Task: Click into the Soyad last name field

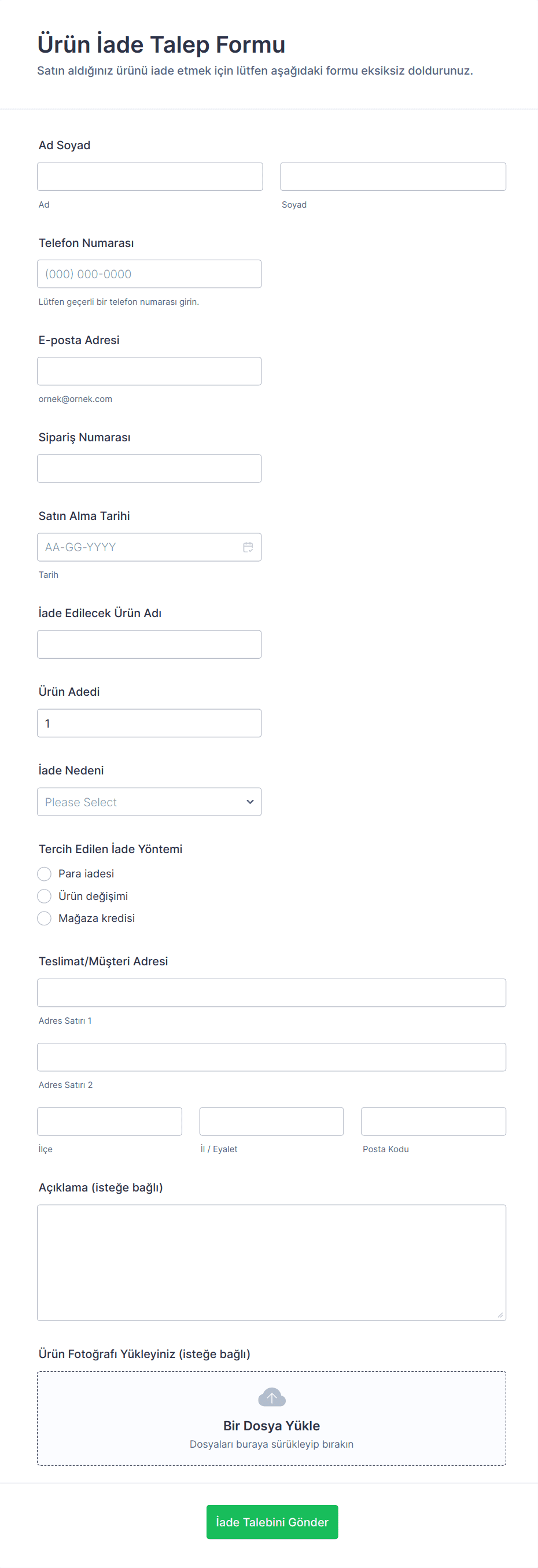Action: point(393,176)
